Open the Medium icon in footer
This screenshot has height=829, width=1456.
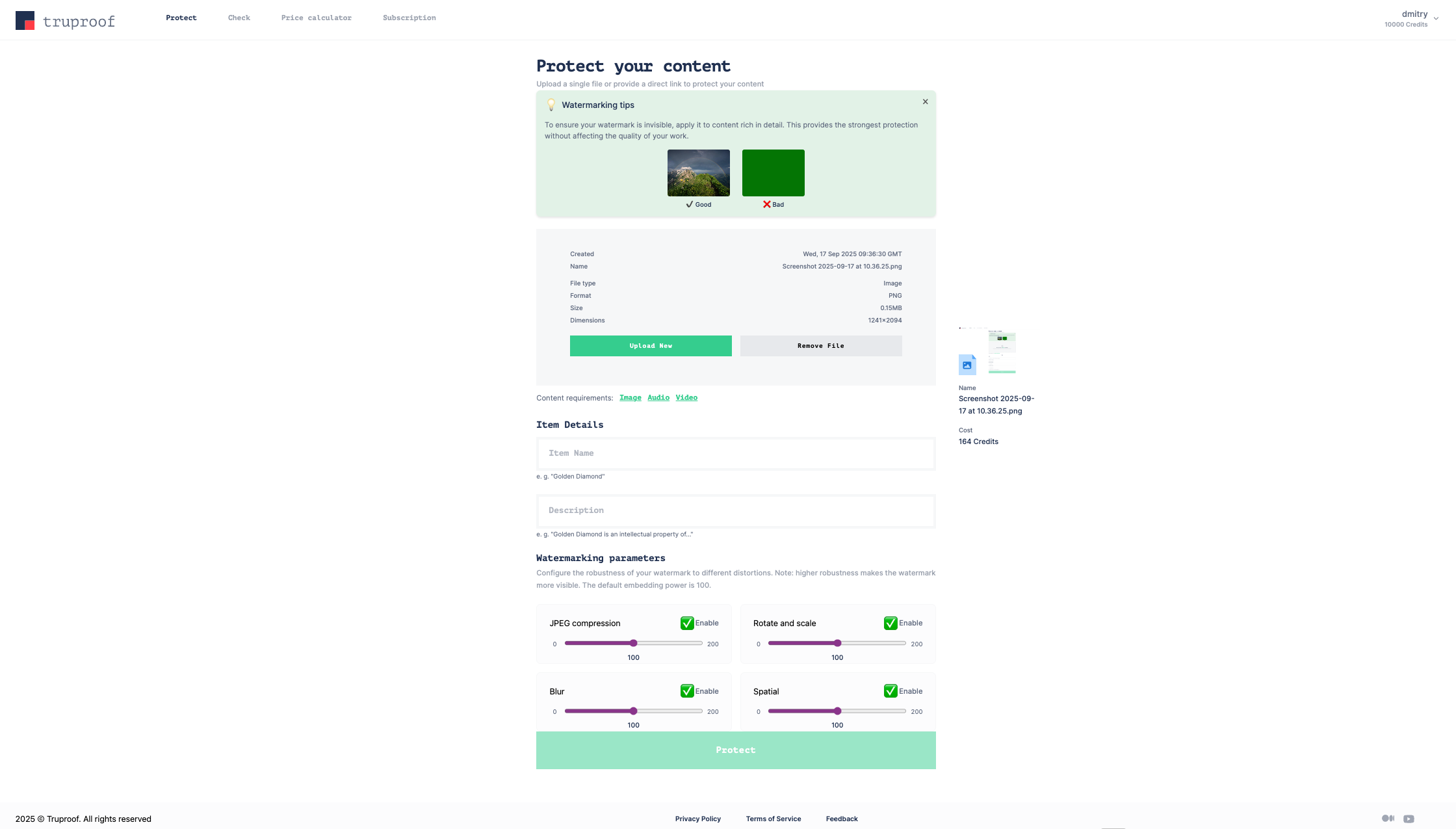coord(1388,819)
